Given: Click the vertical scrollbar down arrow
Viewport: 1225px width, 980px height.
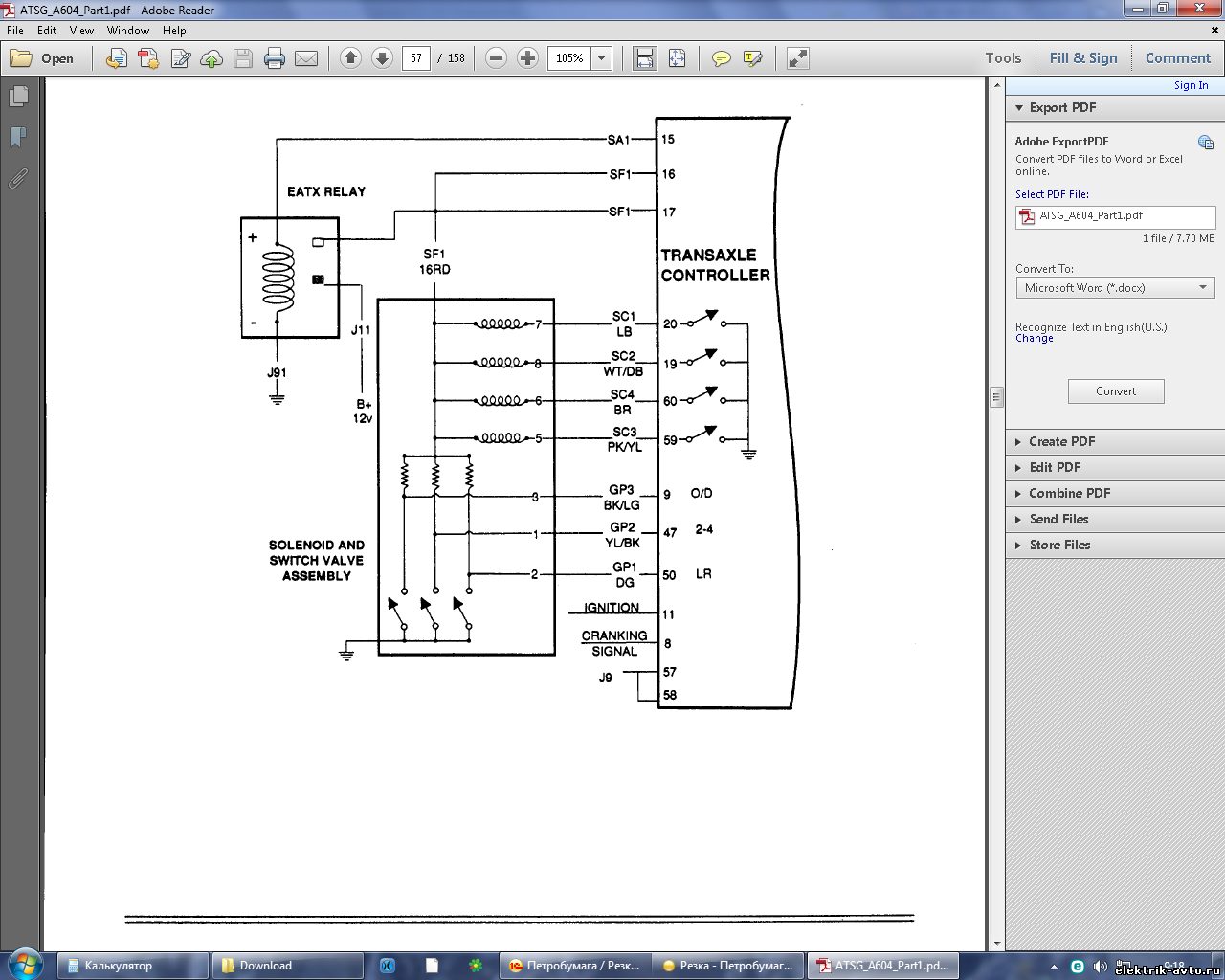Looking at the screenshot, I should pos(996,945).
